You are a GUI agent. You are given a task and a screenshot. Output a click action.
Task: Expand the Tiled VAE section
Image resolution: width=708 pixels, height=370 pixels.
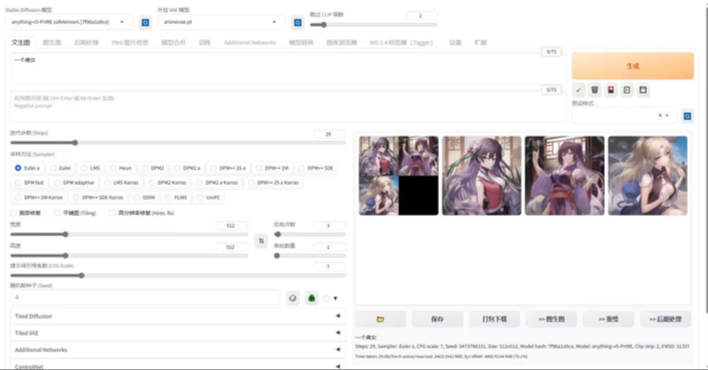coord(178,333)
